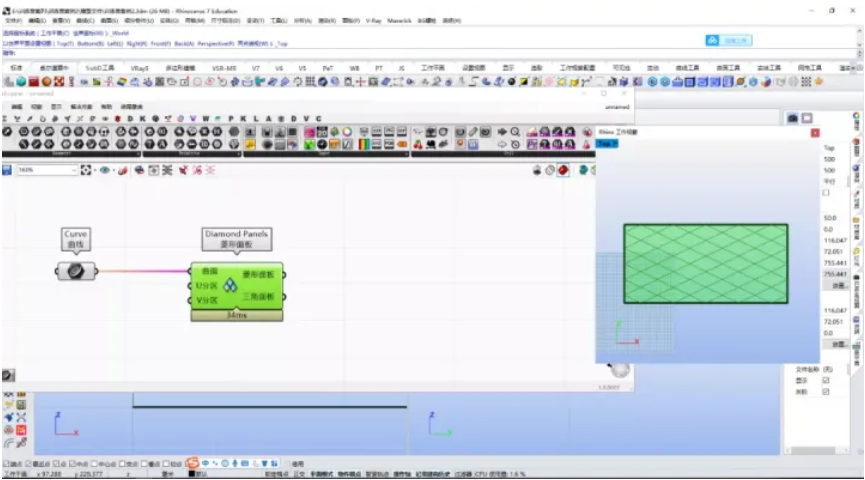Click the zoom magnifier icon in Grasshopper toolbar
This screenshot has width=865, height=480.
tap(515, 131)
